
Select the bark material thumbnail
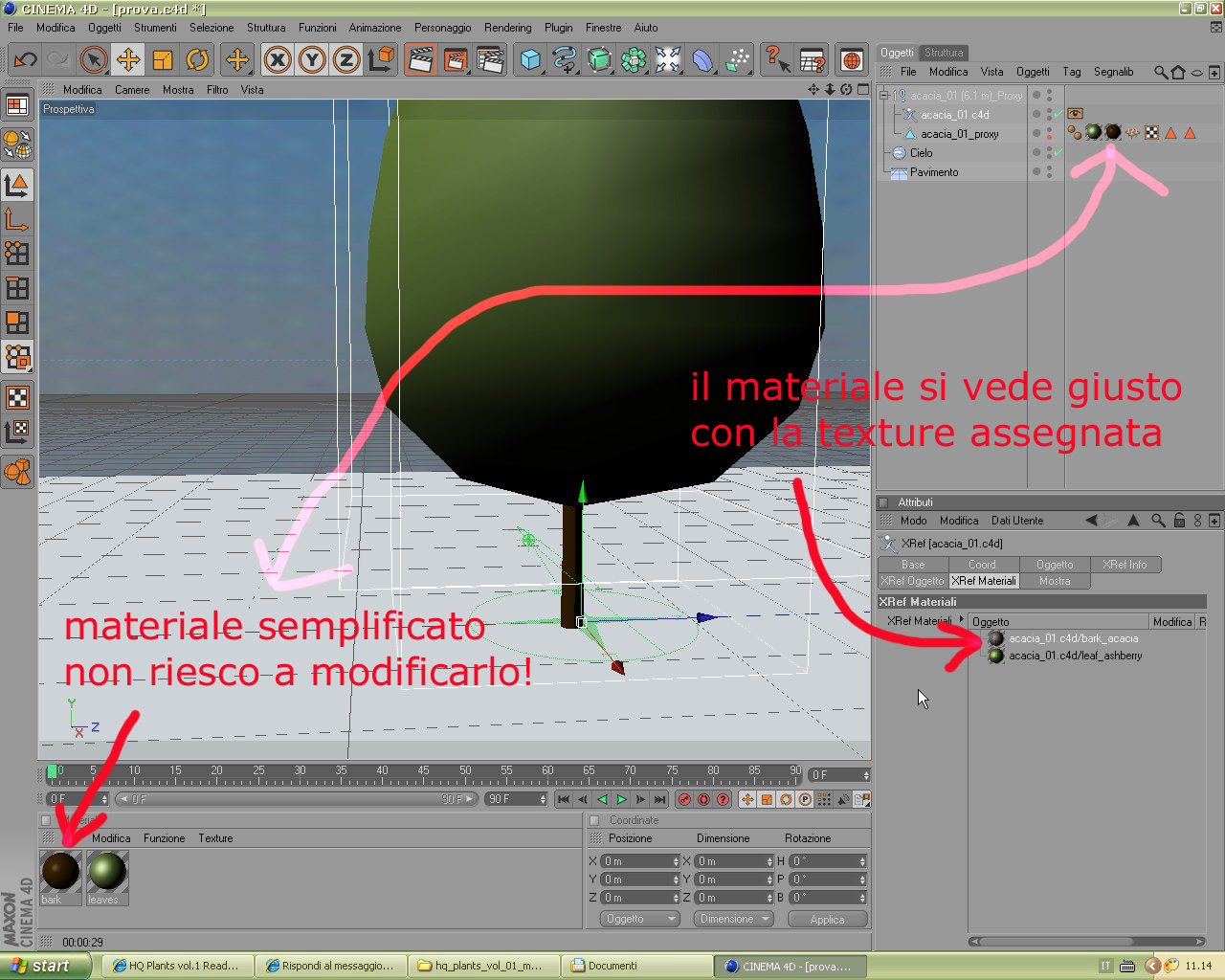point(60,877)
